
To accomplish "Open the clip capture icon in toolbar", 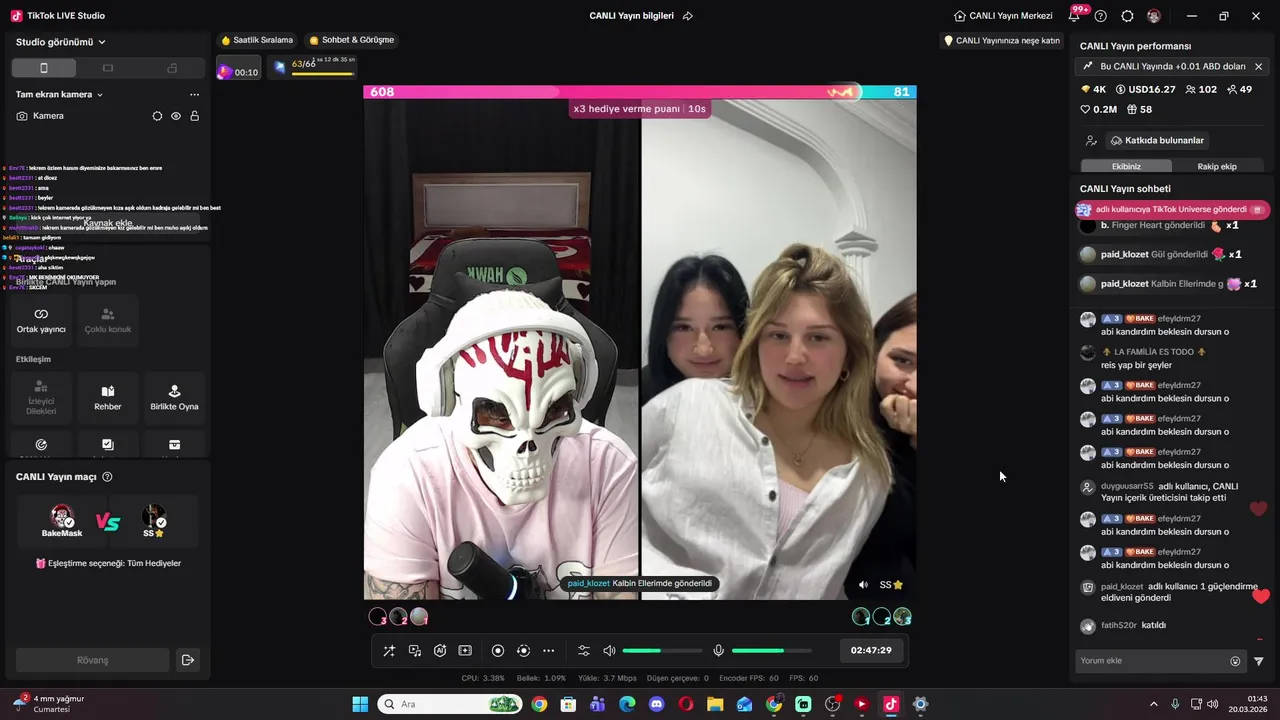I will pyautogui.click(x=465, y=651).
